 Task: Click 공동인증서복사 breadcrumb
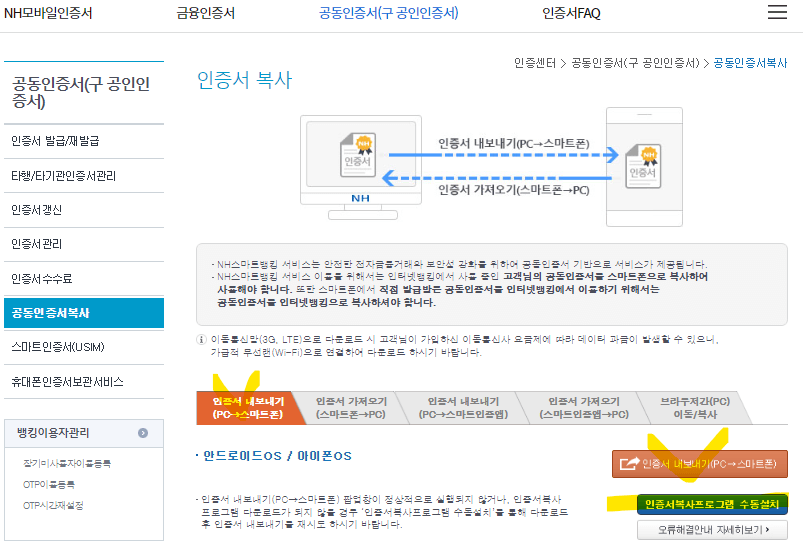pyautogui.click(x=750, y=63)
